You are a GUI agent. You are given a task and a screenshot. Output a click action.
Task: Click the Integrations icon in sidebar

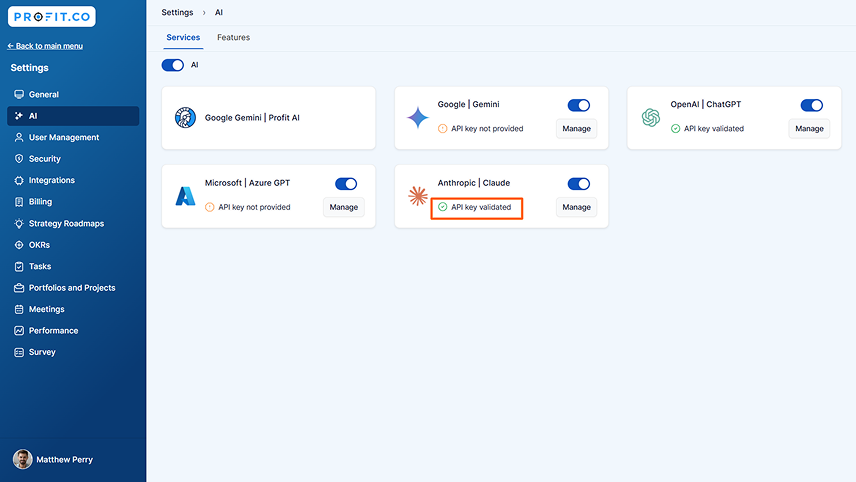19,180
